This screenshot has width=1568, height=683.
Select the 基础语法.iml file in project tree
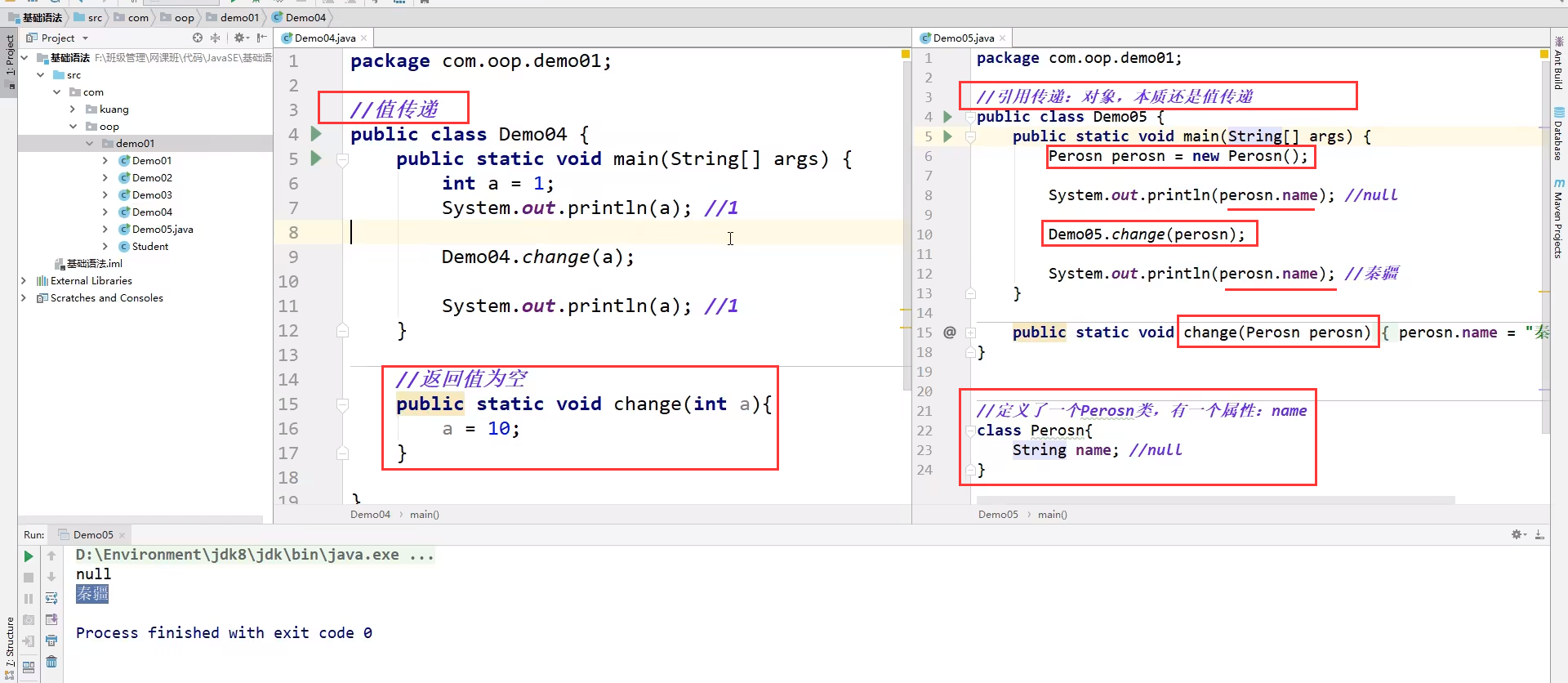click(x=88, y=264)
